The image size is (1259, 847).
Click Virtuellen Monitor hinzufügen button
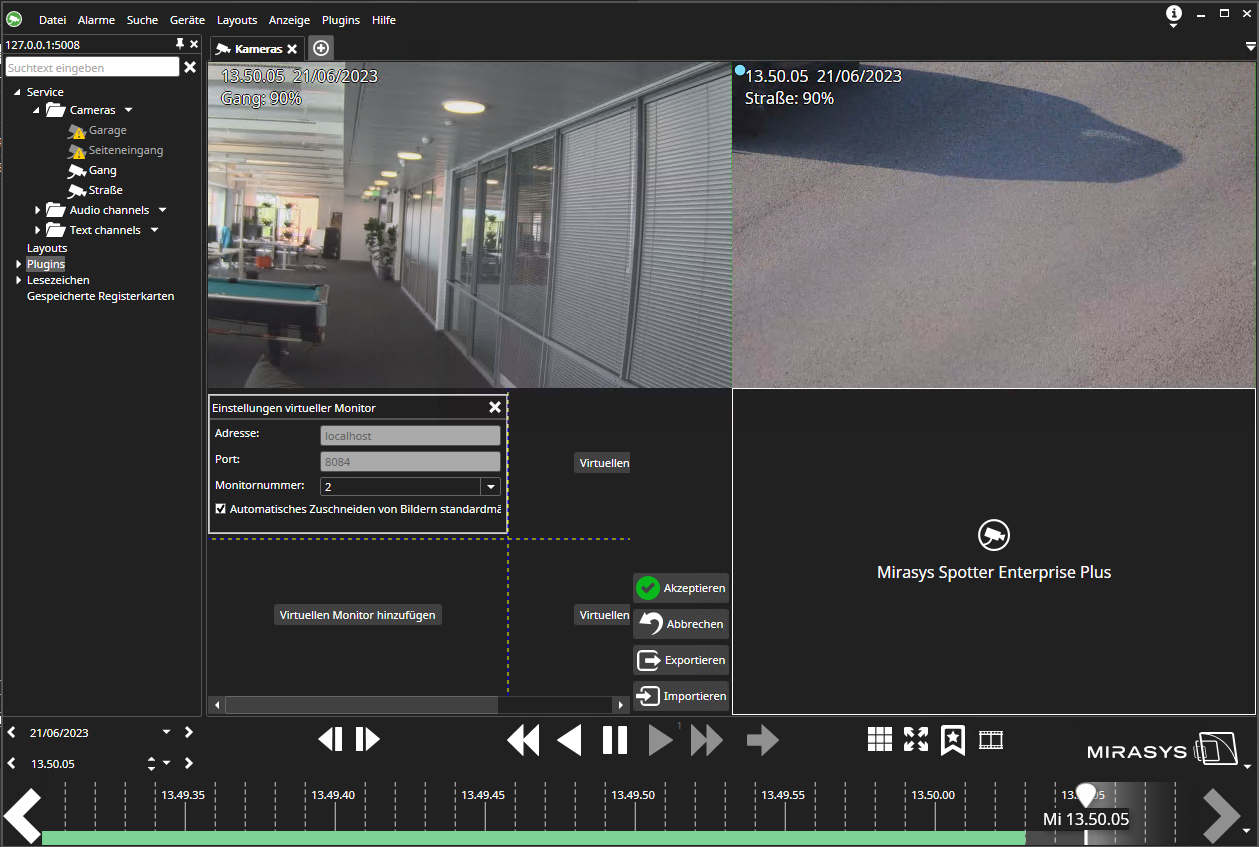(x=357, y=615)
